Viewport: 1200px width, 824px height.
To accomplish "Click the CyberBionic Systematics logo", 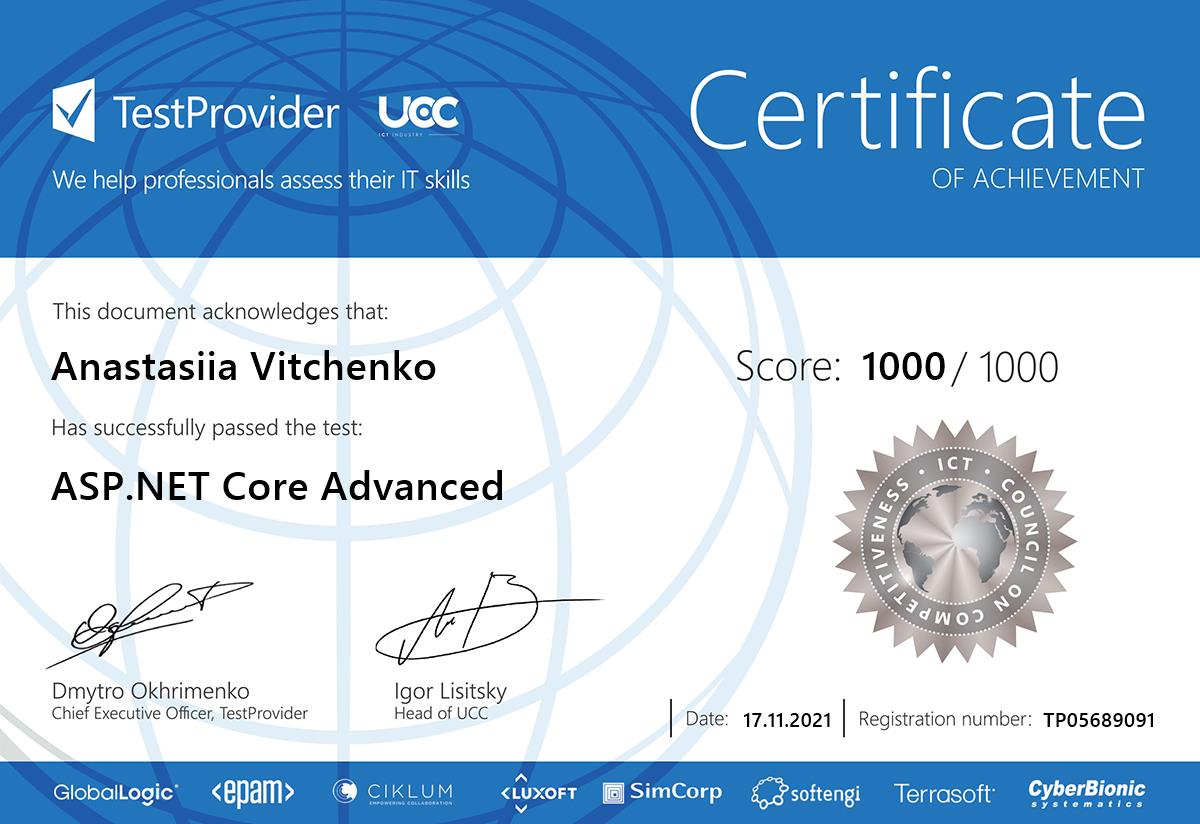I will (1087, 792).
